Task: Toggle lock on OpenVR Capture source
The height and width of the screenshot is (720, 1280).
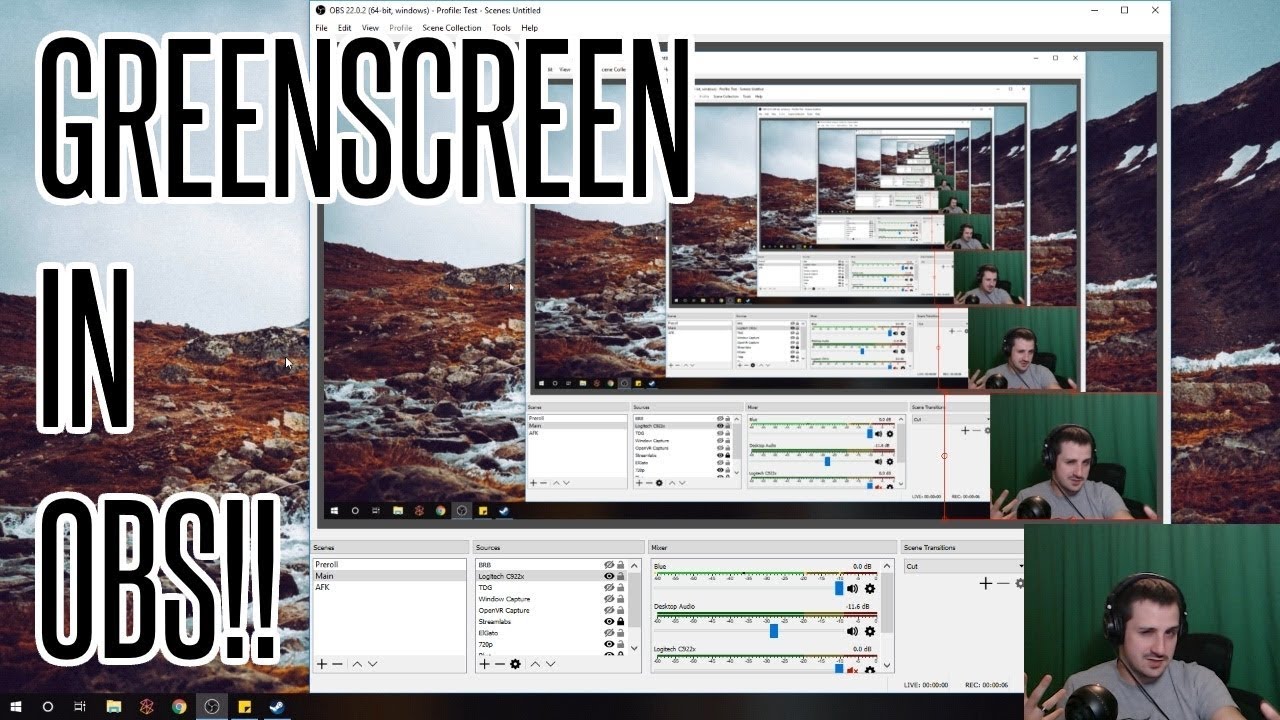Action: (x=620, y=610)
